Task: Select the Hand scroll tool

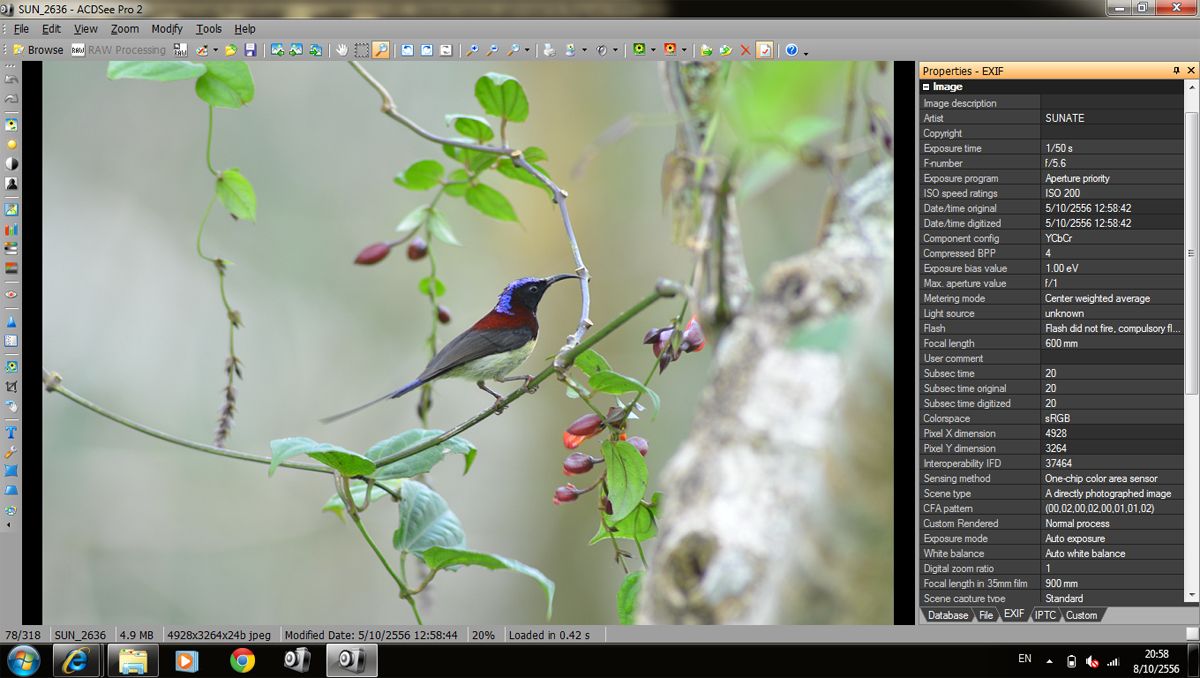Action: point(342,49)
